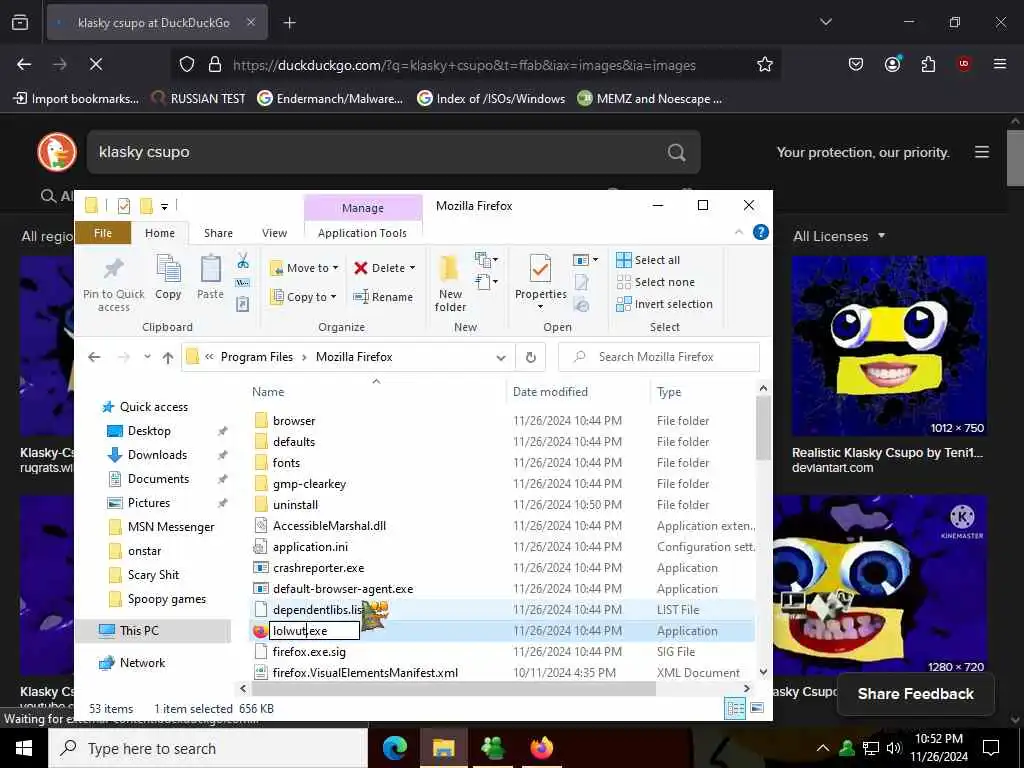
Task: Open Index of /ISOs/Windows bookmark
Action: (x=491, y=99)
